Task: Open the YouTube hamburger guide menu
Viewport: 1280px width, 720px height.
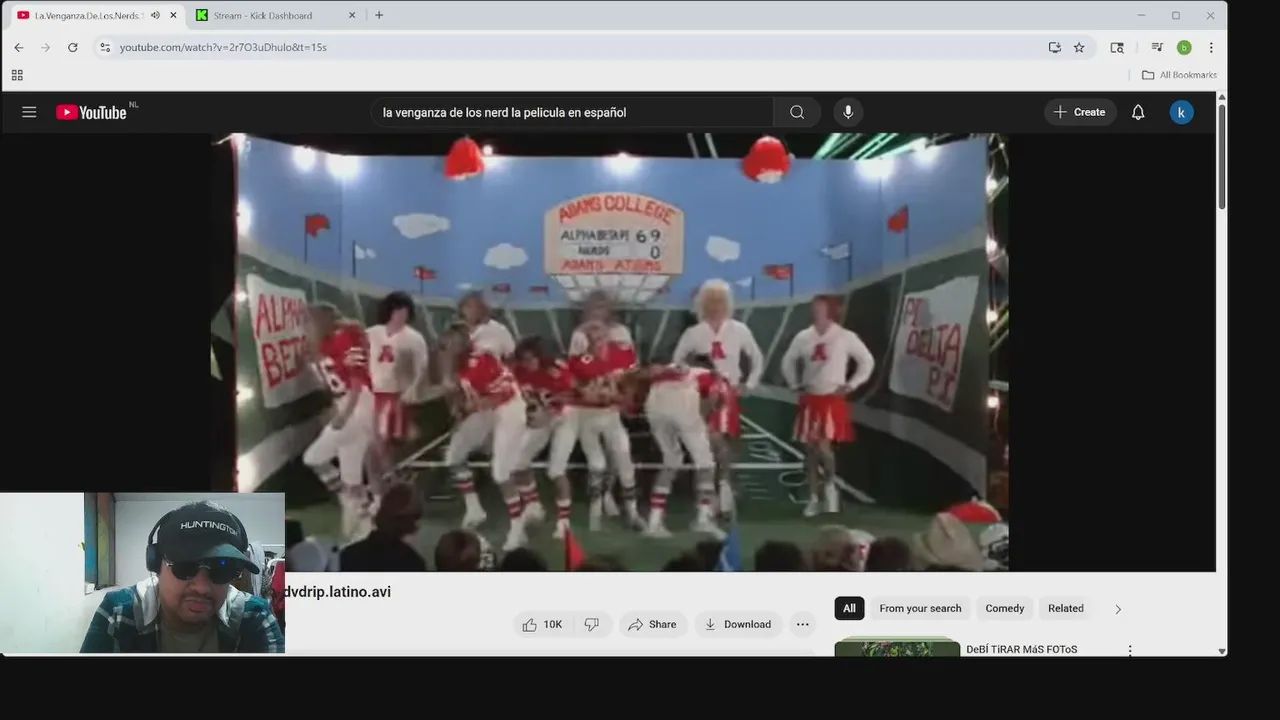Action: tap(29, 112)
